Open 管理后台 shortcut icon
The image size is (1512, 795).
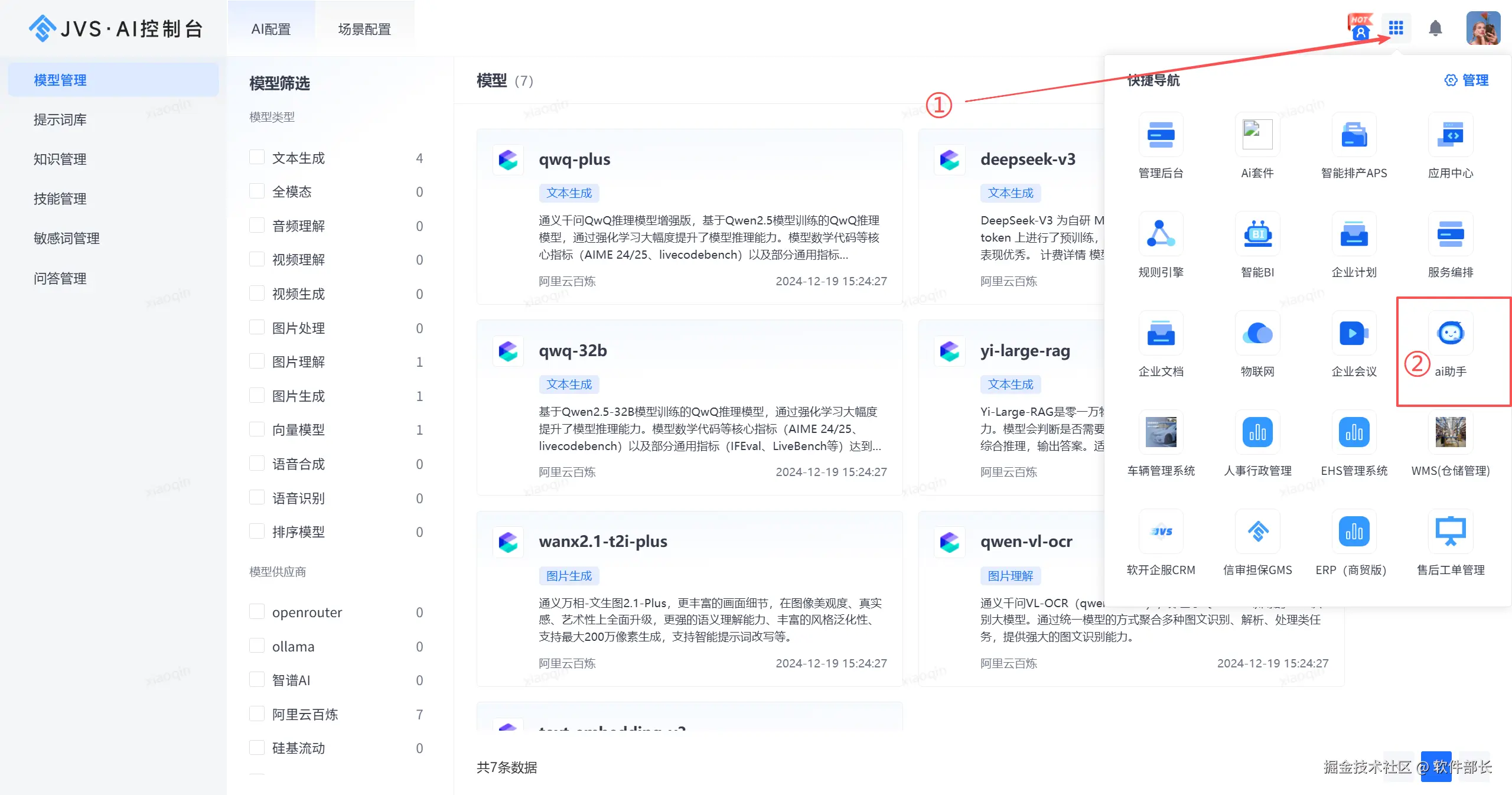pyautogui.click(x=1161, y=135)
